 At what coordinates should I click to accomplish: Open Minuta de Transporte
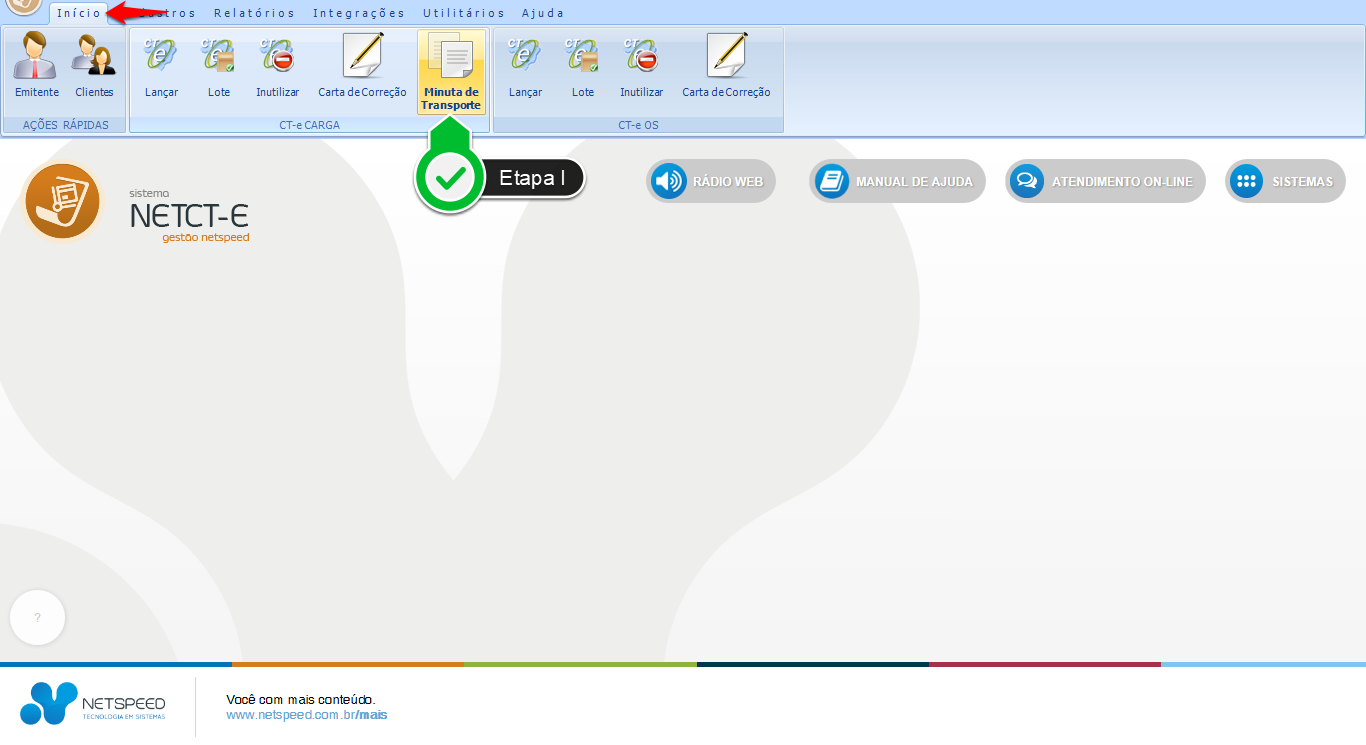(x=451, y=72)
